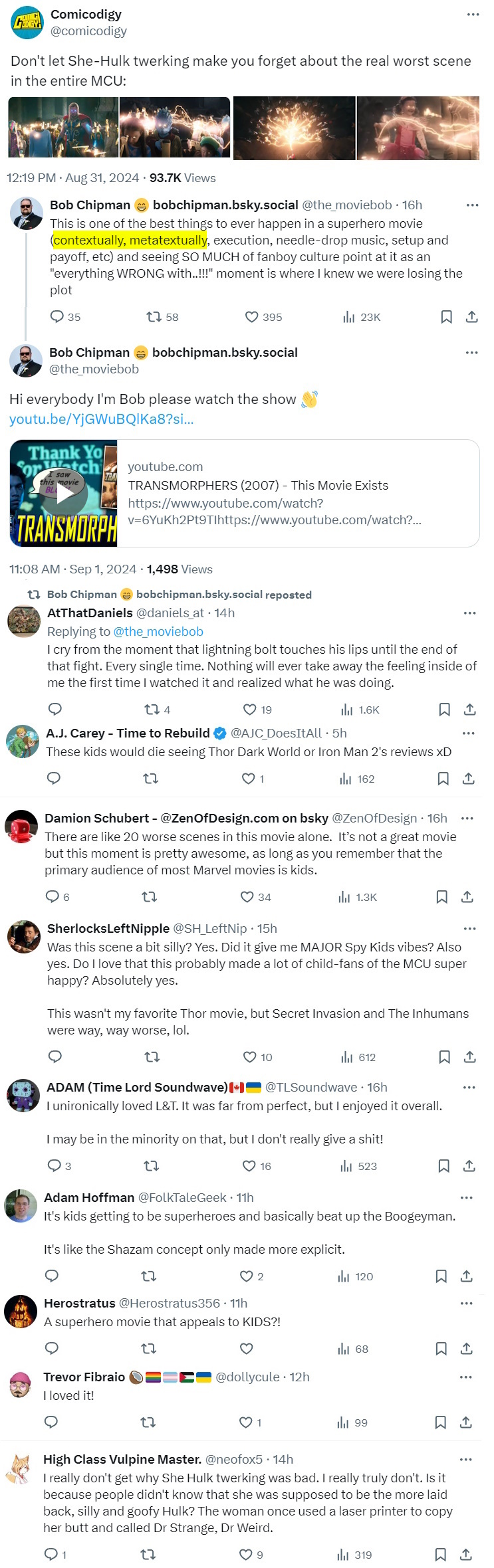Open more options on Comicodigy's tweet
The width and height of the screenshot is (494, 1568).
(x=473, y=14)
